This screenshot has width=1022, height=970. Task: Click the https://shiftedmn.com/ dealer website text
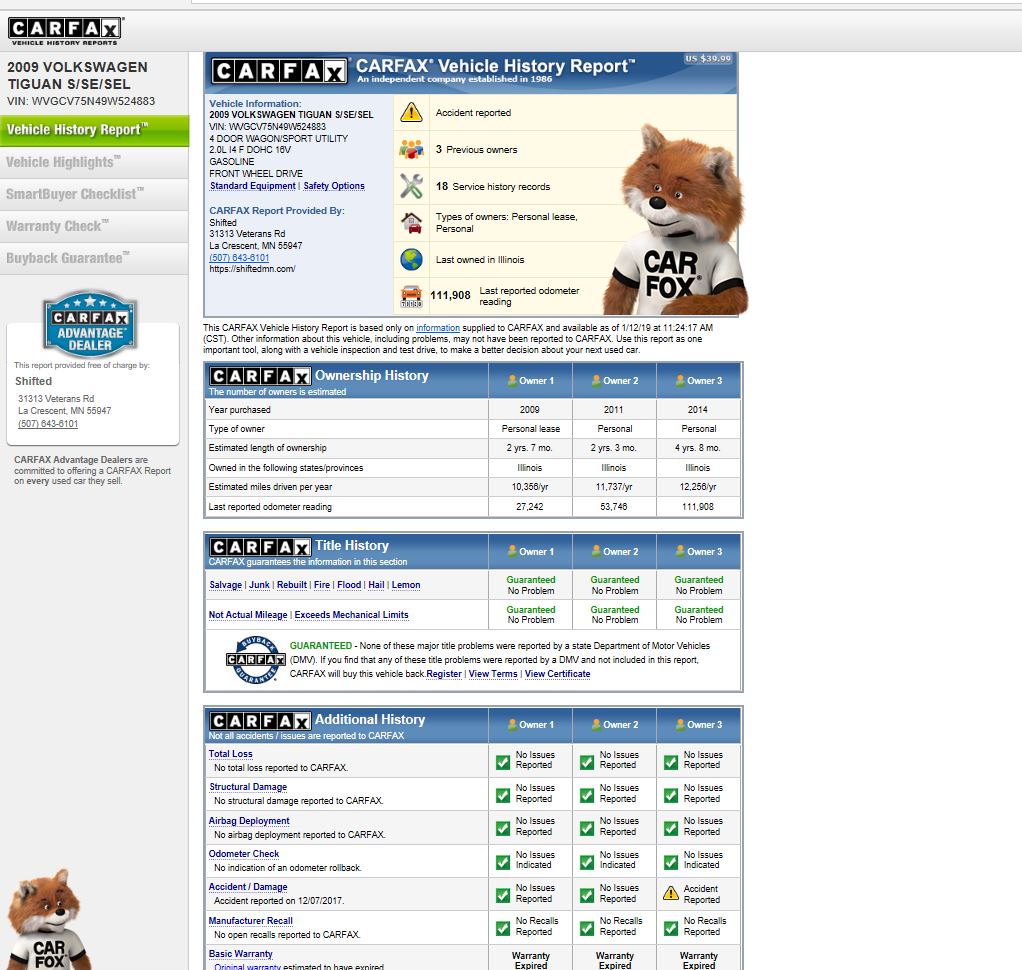tap(252, 269)
